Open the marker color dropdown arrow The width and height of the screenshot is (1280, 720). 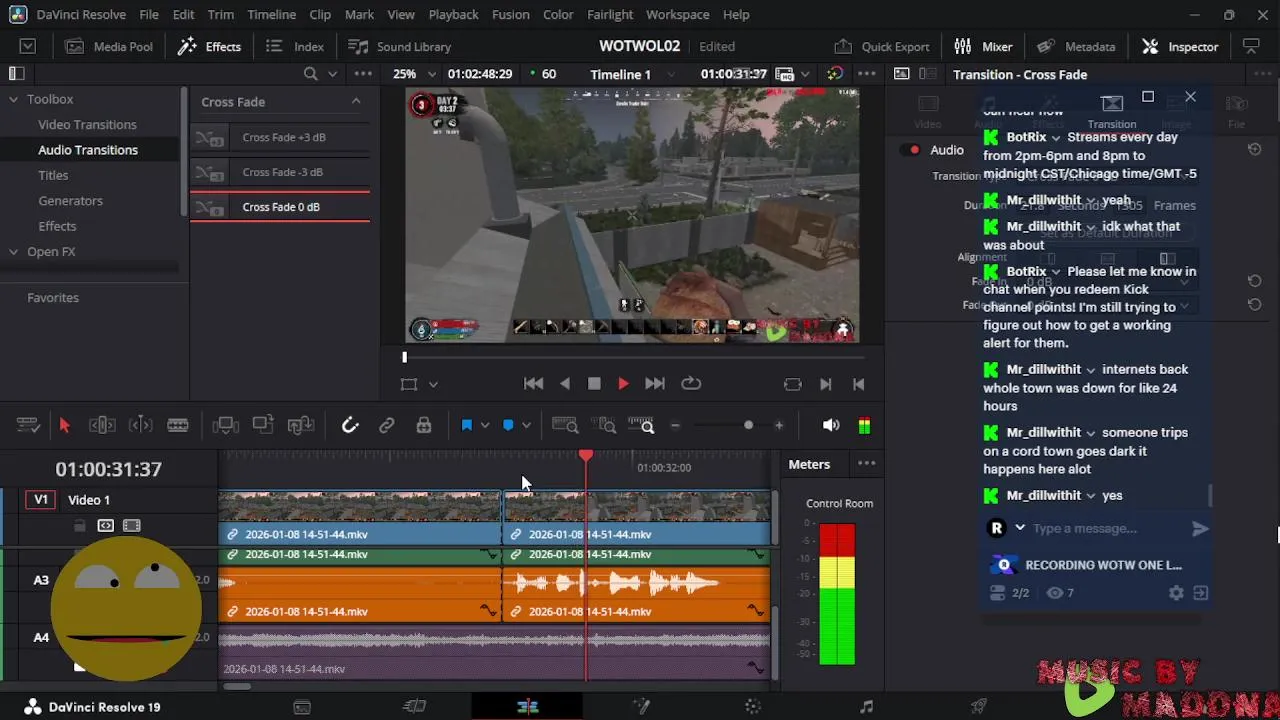click(526, 426)
